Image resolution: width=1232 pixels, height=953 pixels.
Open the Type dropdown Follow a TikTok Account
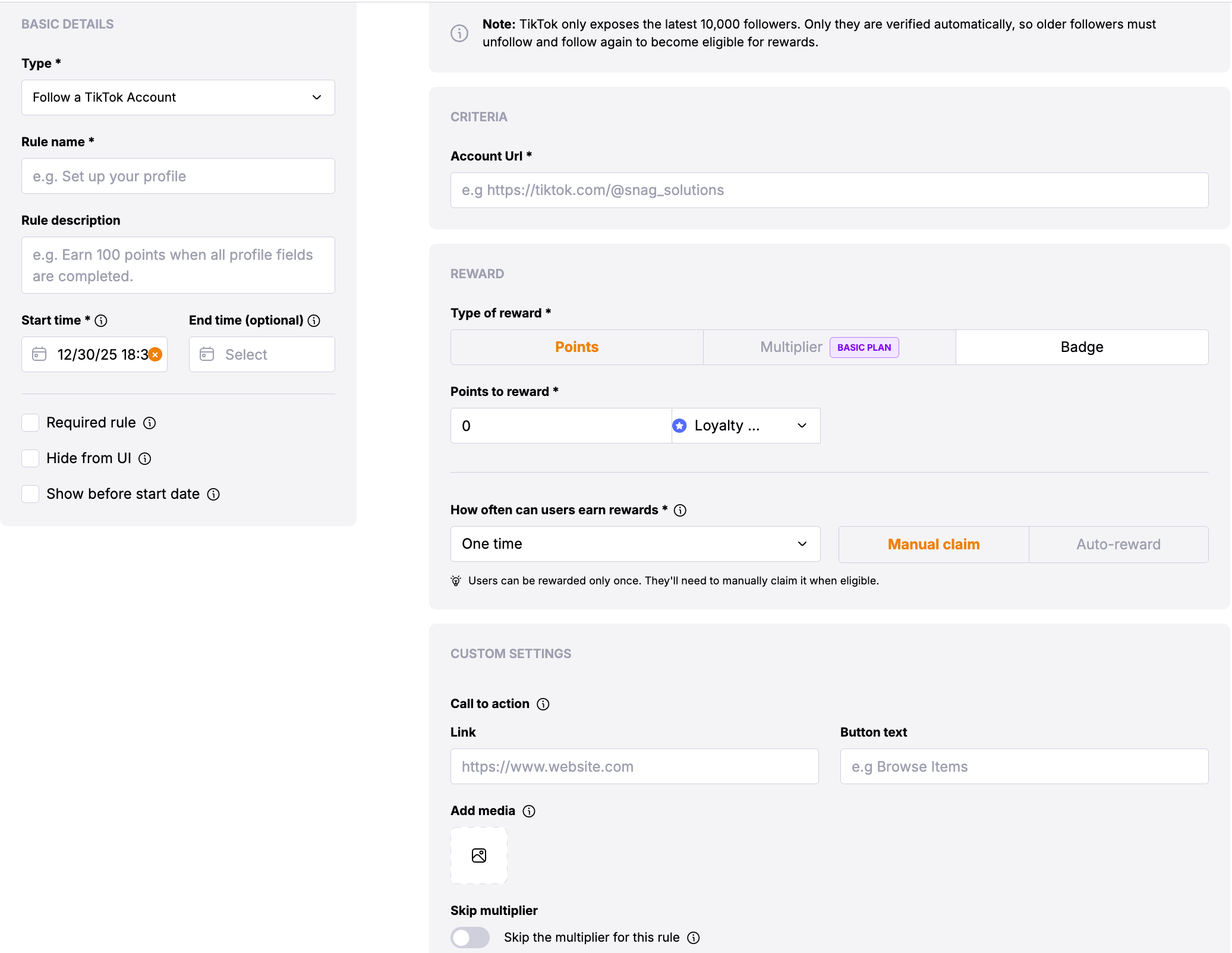coord(178,97)
